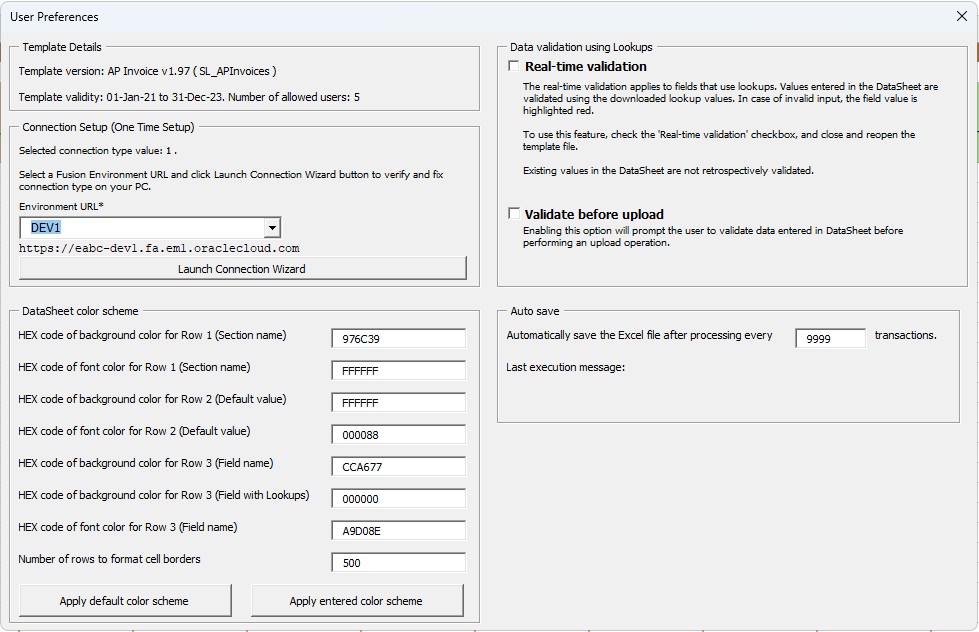Close the User Preferences dialog
The width and height of the screenshot is (979, 632).
(x=963, y=17)
